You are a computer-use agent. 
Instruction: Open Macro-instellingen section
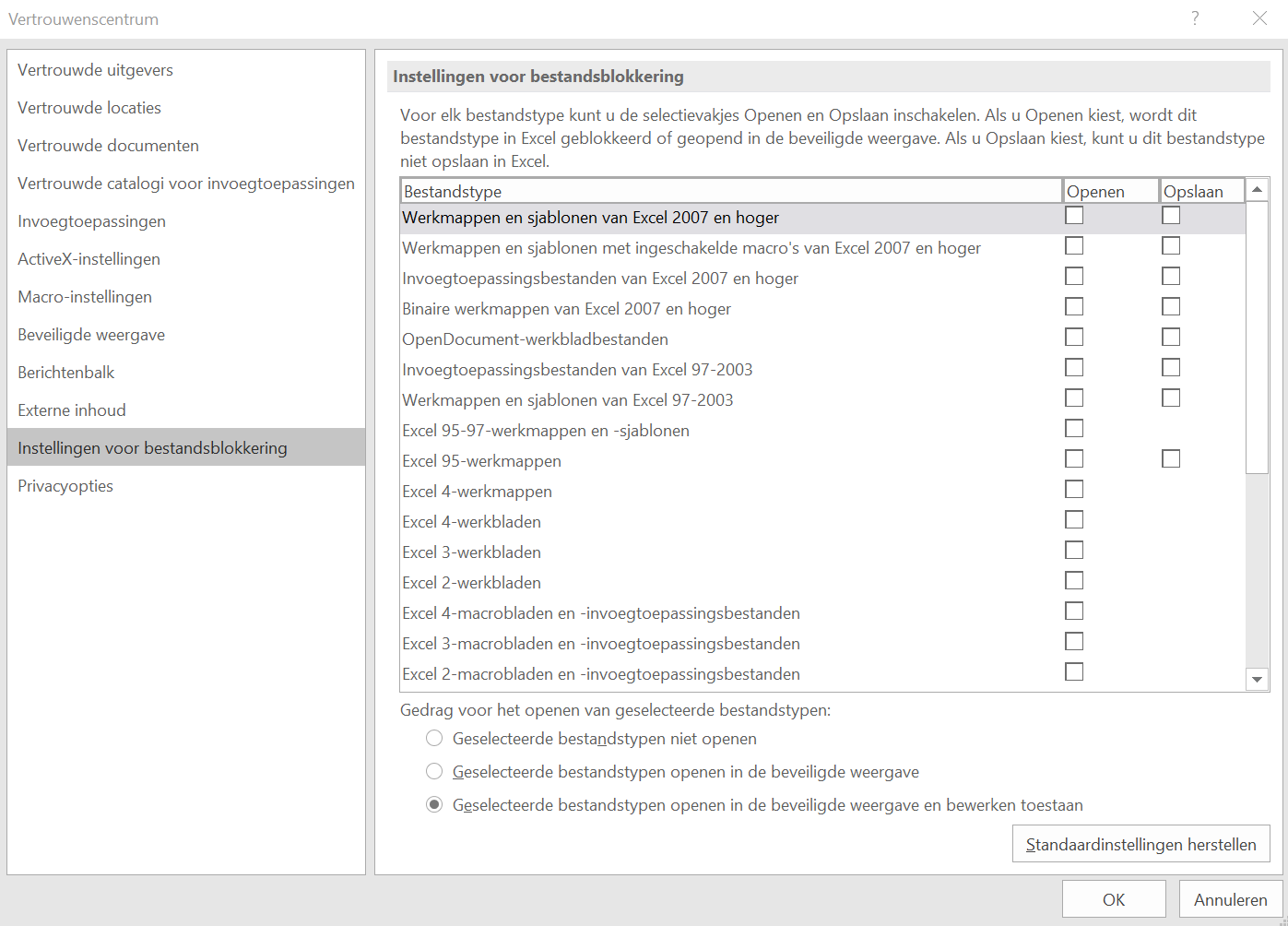[x=186, y=297]
